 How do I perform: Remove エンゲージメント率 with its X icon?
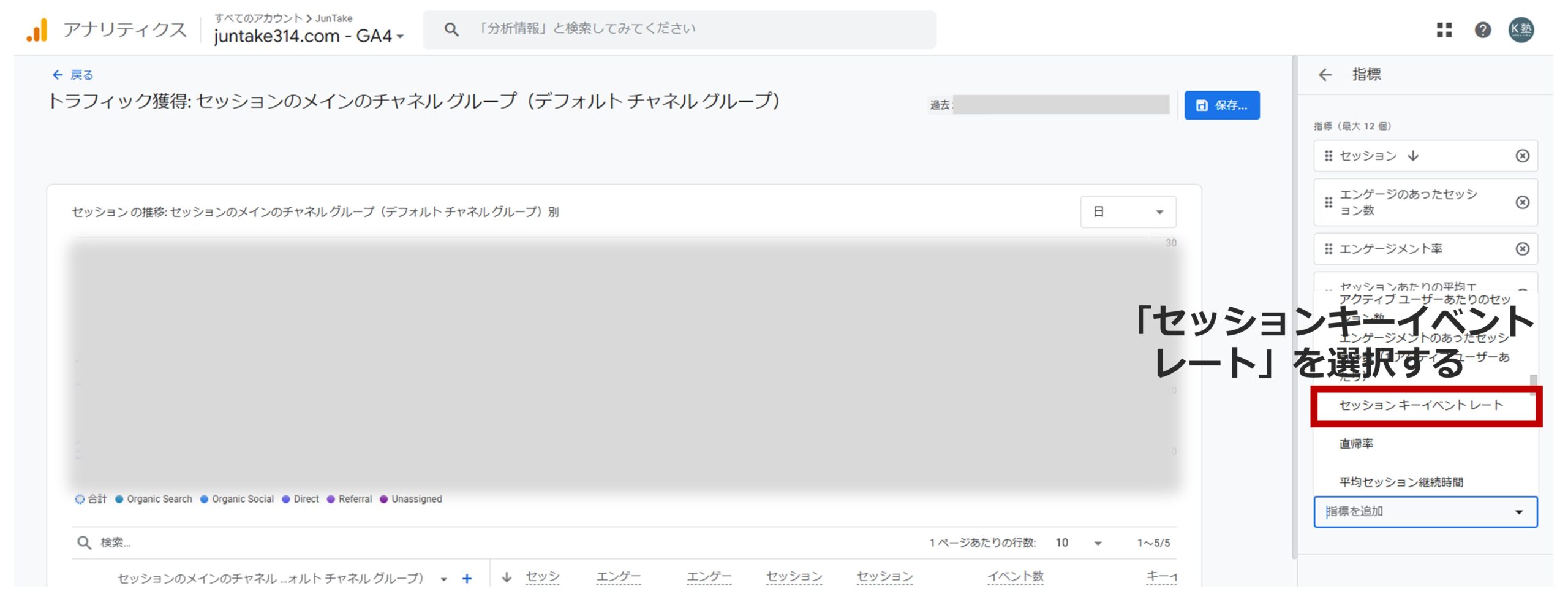click(1521, 249)
